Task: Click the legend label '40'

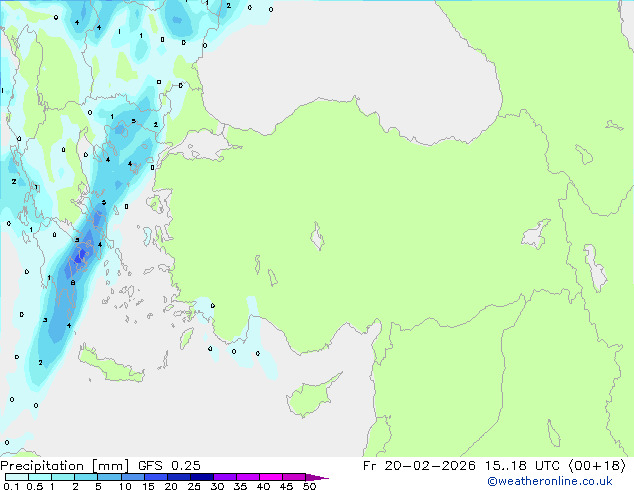Action: [x=263, y=486]
